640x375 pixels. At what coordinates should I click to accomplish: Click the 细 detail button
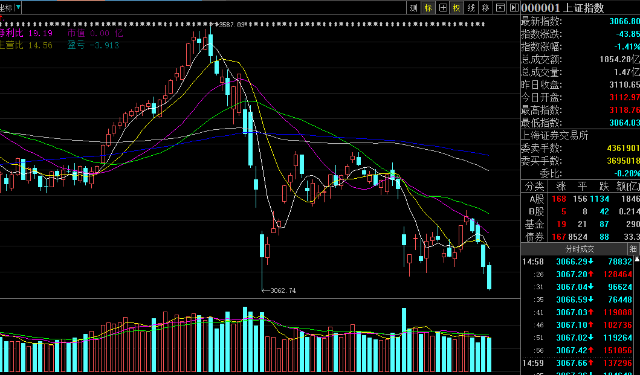(633, 249)
